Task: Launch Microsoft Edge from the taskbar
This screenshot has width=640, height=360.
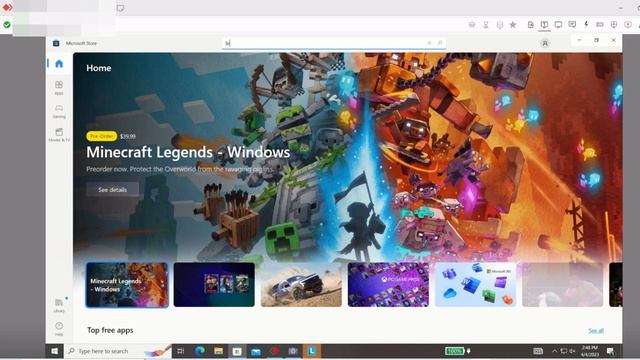Action: pos(200,351)
